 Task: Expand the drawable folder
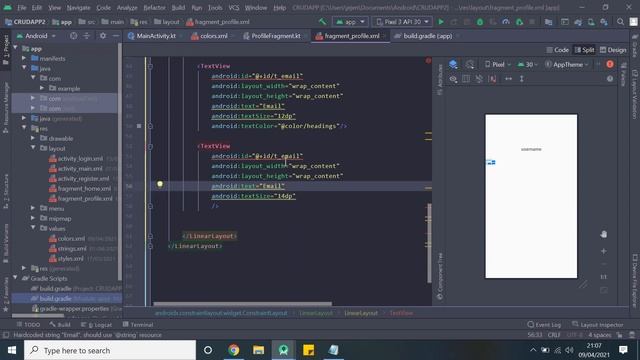click(33, 138)
